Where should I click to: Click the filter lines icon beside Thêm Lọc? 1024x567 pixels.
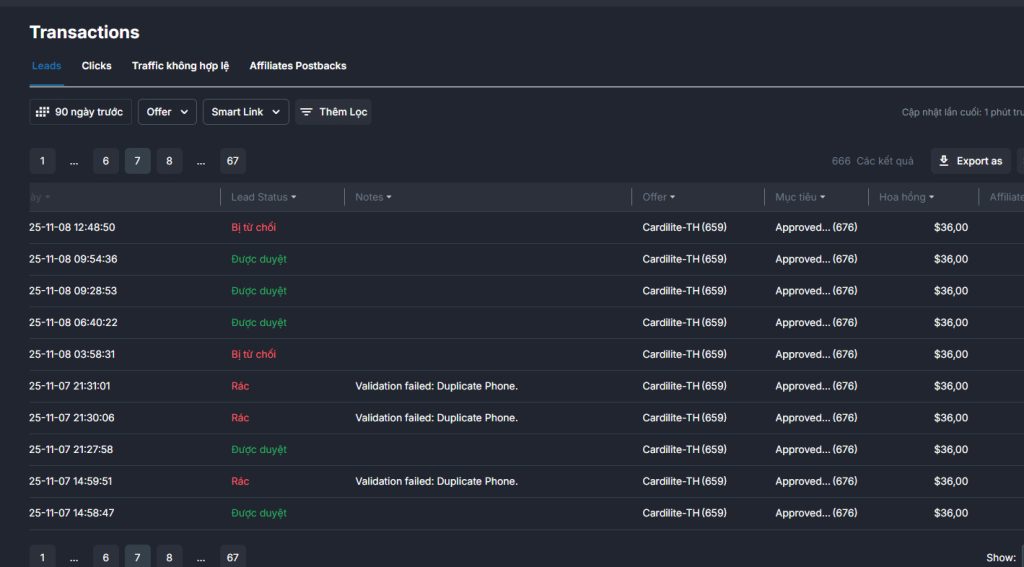(x=306, y=112)
